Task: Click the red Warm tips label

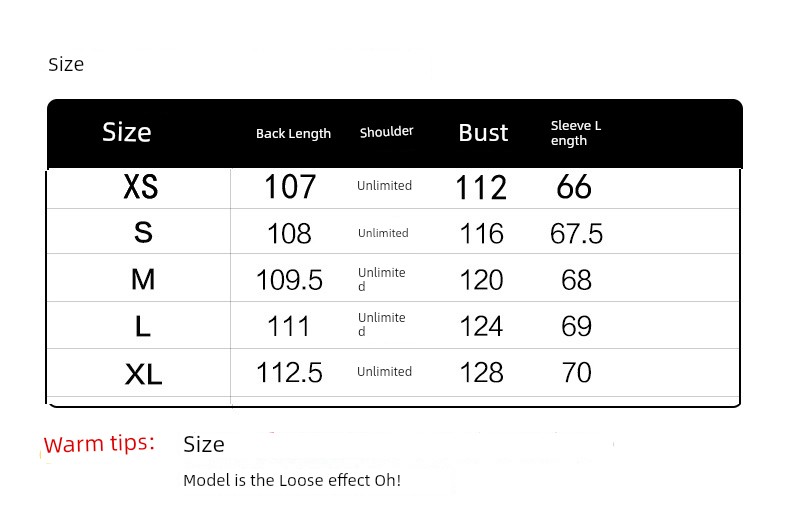Action: pyautogui.click(x=99, y=444)
